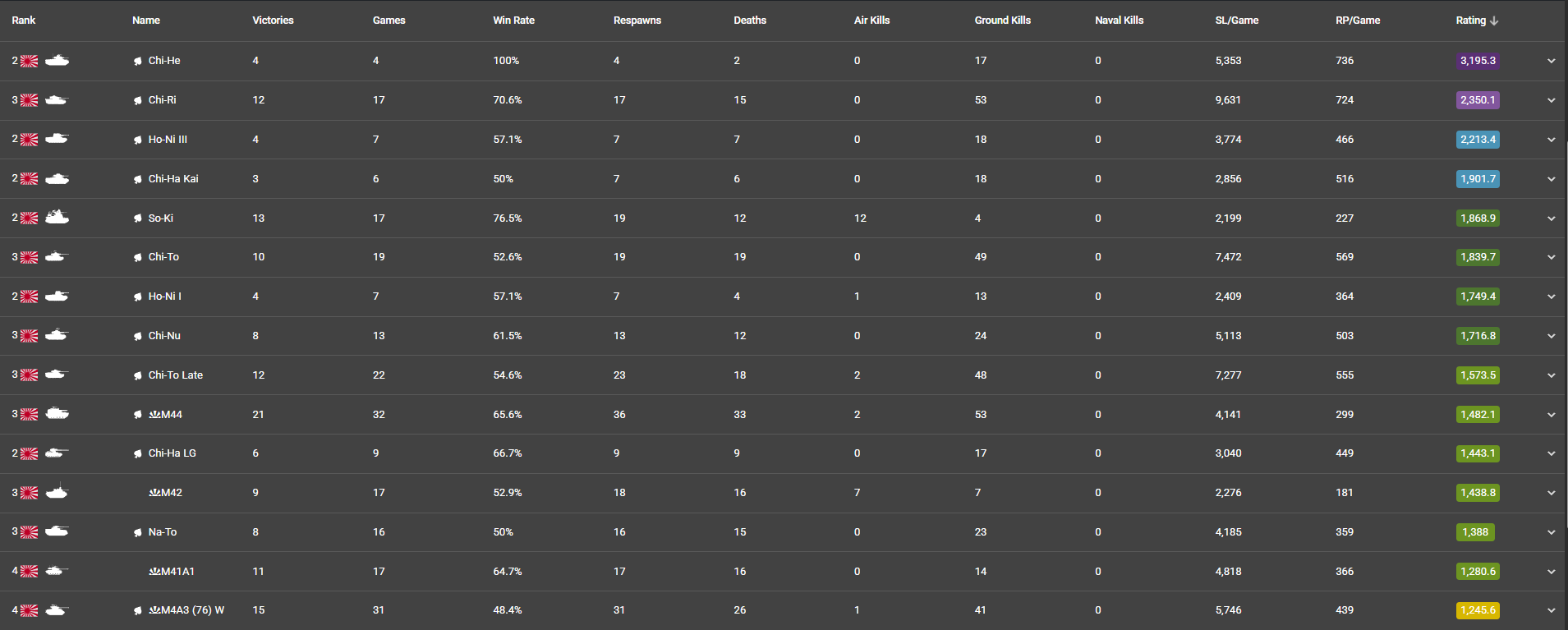The width and height of the screenshot is (1568, 630).
Task: Click the vehicle icon for the M44
Action: (57, 413)
